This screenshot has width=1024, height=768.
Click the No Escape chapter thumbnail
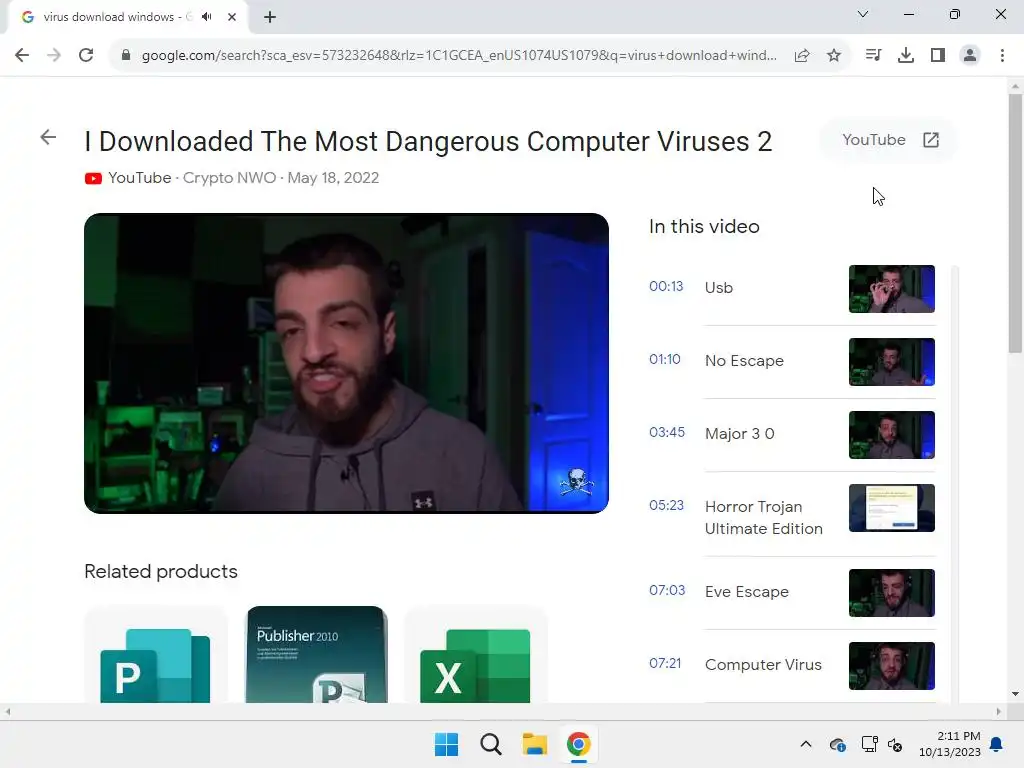pos(891,362)
